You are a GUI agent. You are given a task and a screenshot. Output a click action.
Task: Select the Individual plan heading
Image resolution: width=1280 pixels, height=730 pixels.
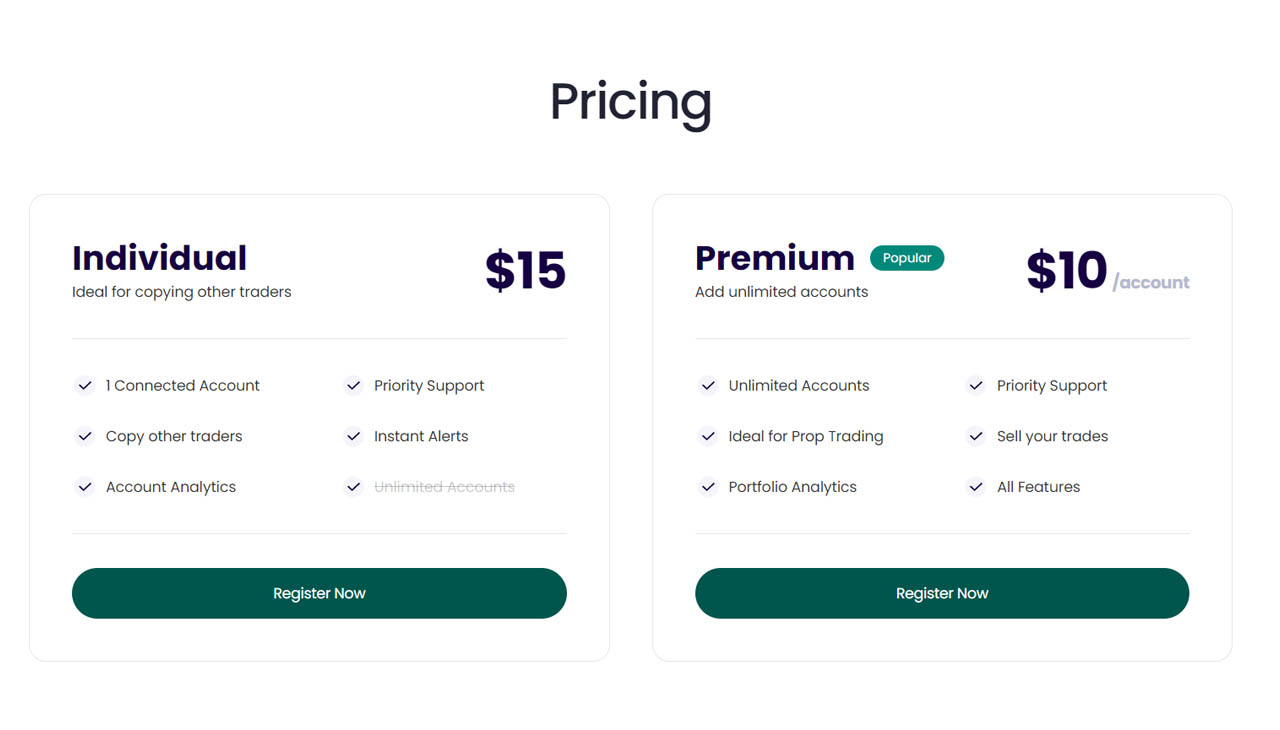click(159, 258)
